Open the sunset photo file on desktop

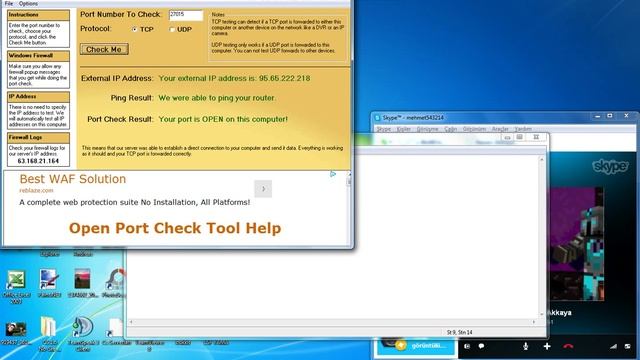82,283
